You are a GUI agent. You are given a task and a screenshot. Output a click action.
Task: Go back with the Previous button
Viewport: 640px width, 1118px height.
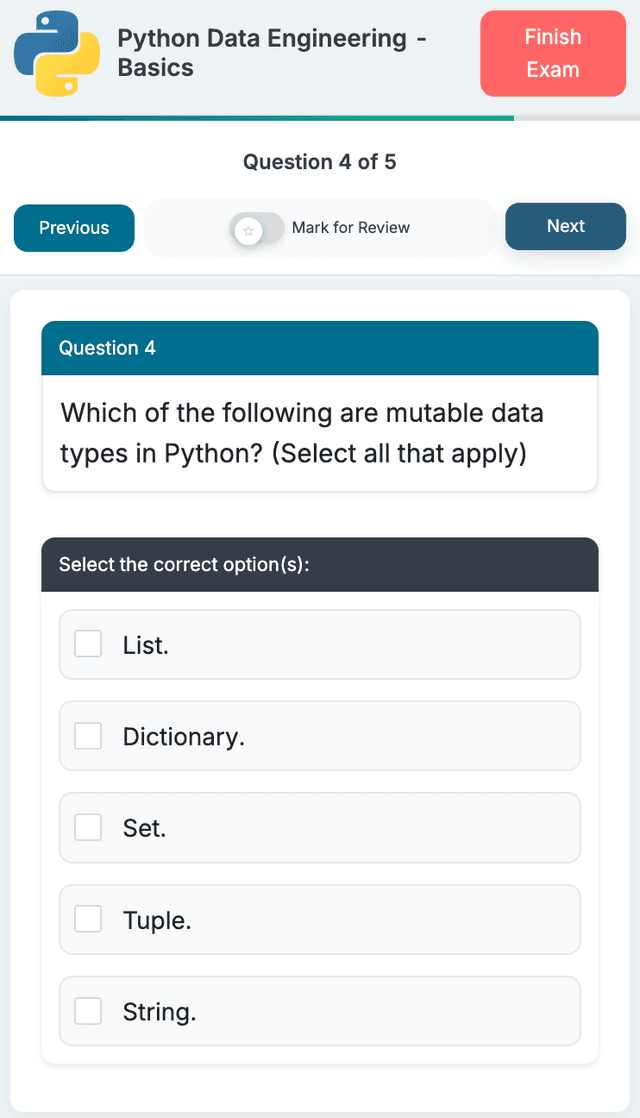coord(74,228)
